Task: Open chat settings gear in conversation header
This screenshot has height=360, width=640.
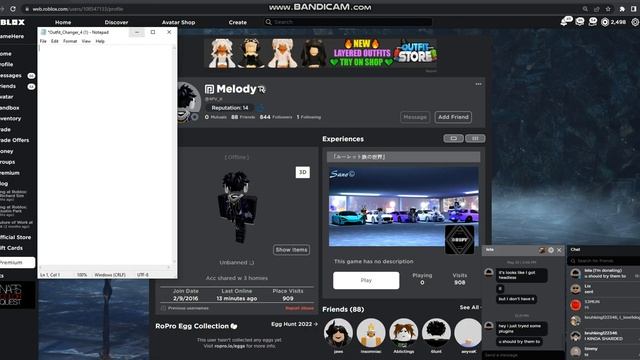Action: tap(551, 250)
